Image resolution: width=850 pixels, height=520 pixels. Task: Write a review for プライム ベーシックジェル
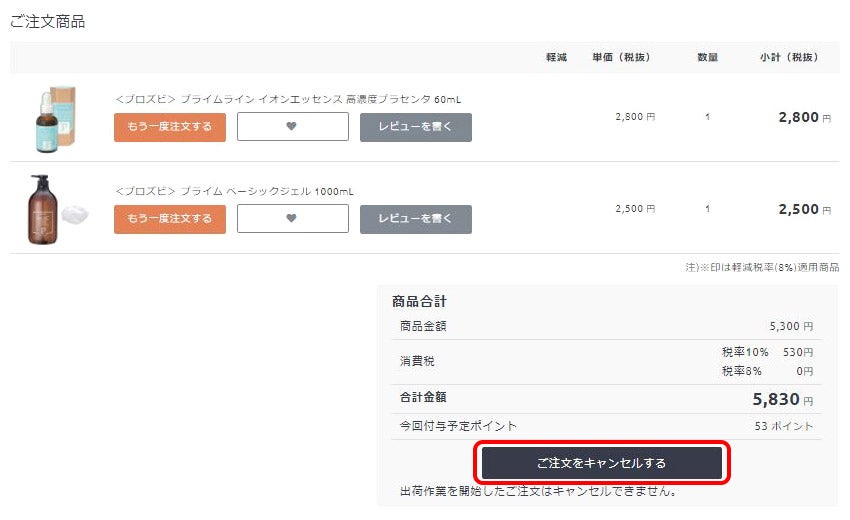point(416,220)
